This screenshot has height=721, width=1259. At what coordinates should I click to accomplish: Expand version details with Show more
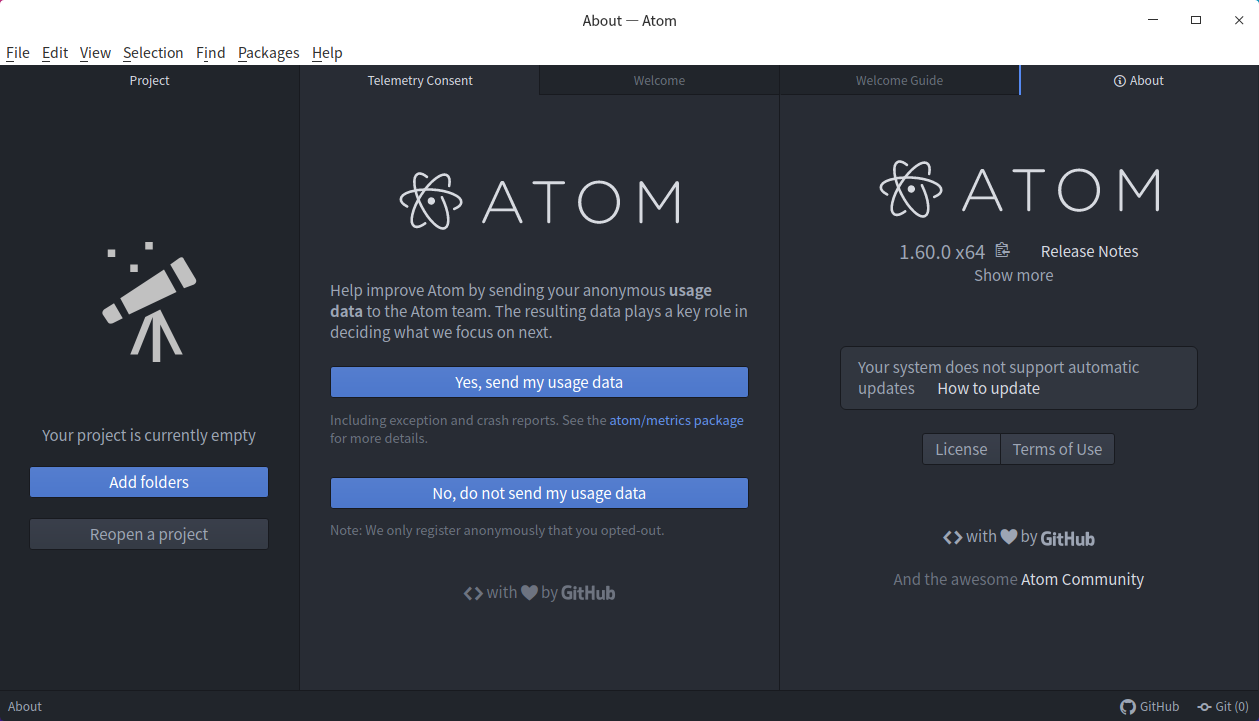[1013, 275]
